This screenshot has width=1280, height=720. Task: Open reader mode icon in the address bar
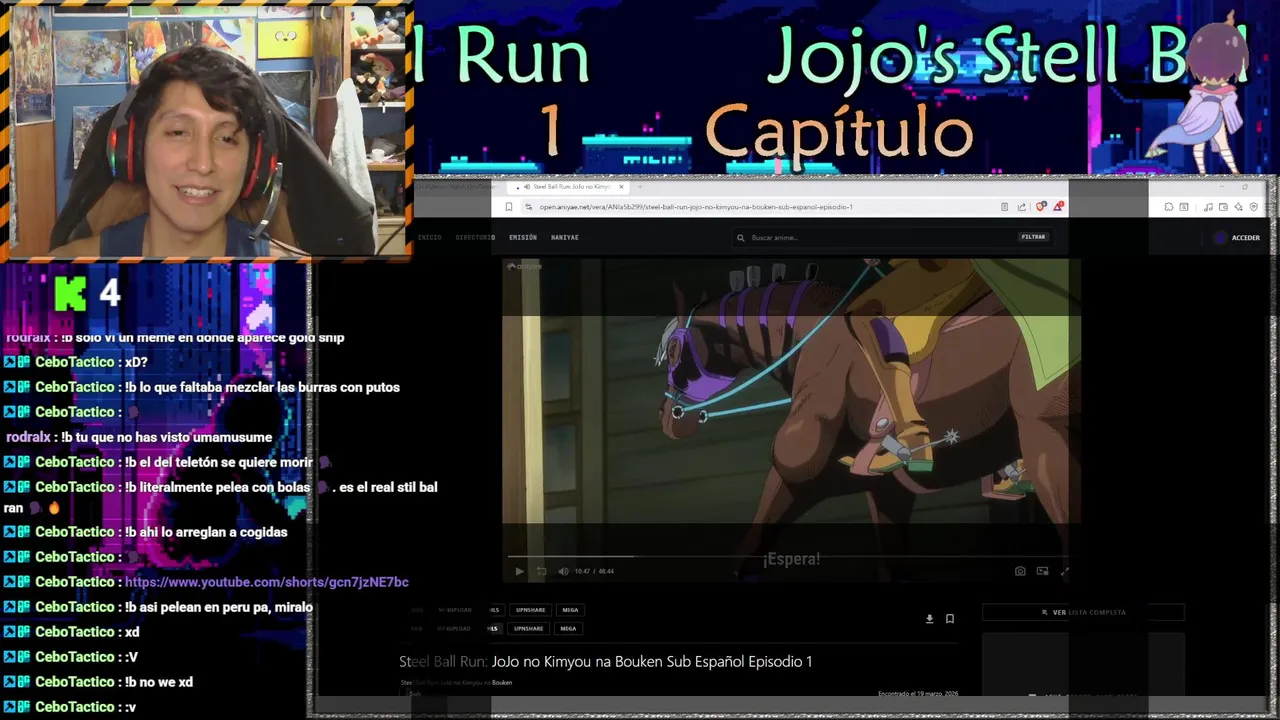[1004, 207]
